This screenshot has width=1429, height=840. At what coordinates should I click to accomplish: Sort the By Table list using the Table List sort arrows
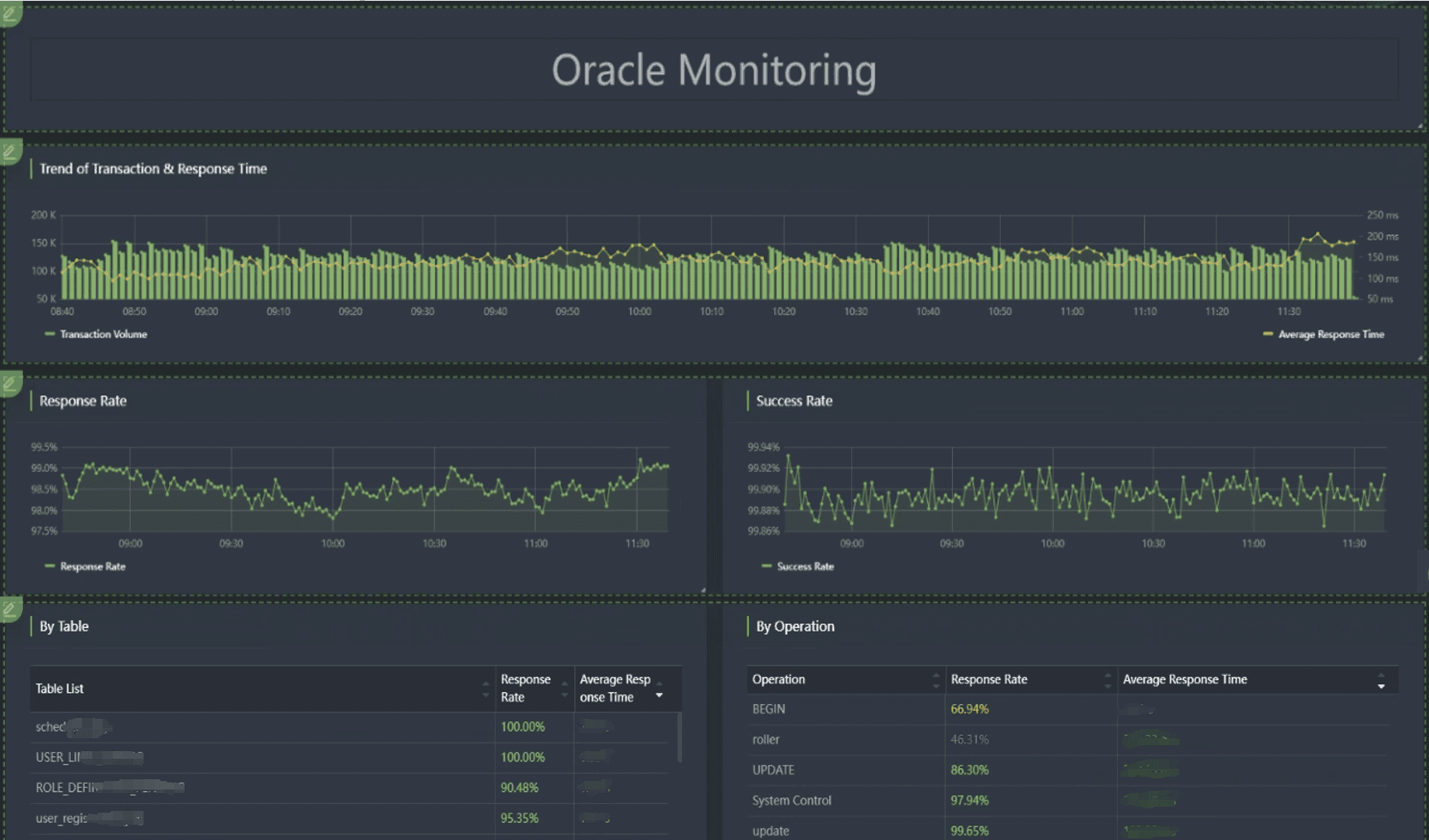(485, 689)
